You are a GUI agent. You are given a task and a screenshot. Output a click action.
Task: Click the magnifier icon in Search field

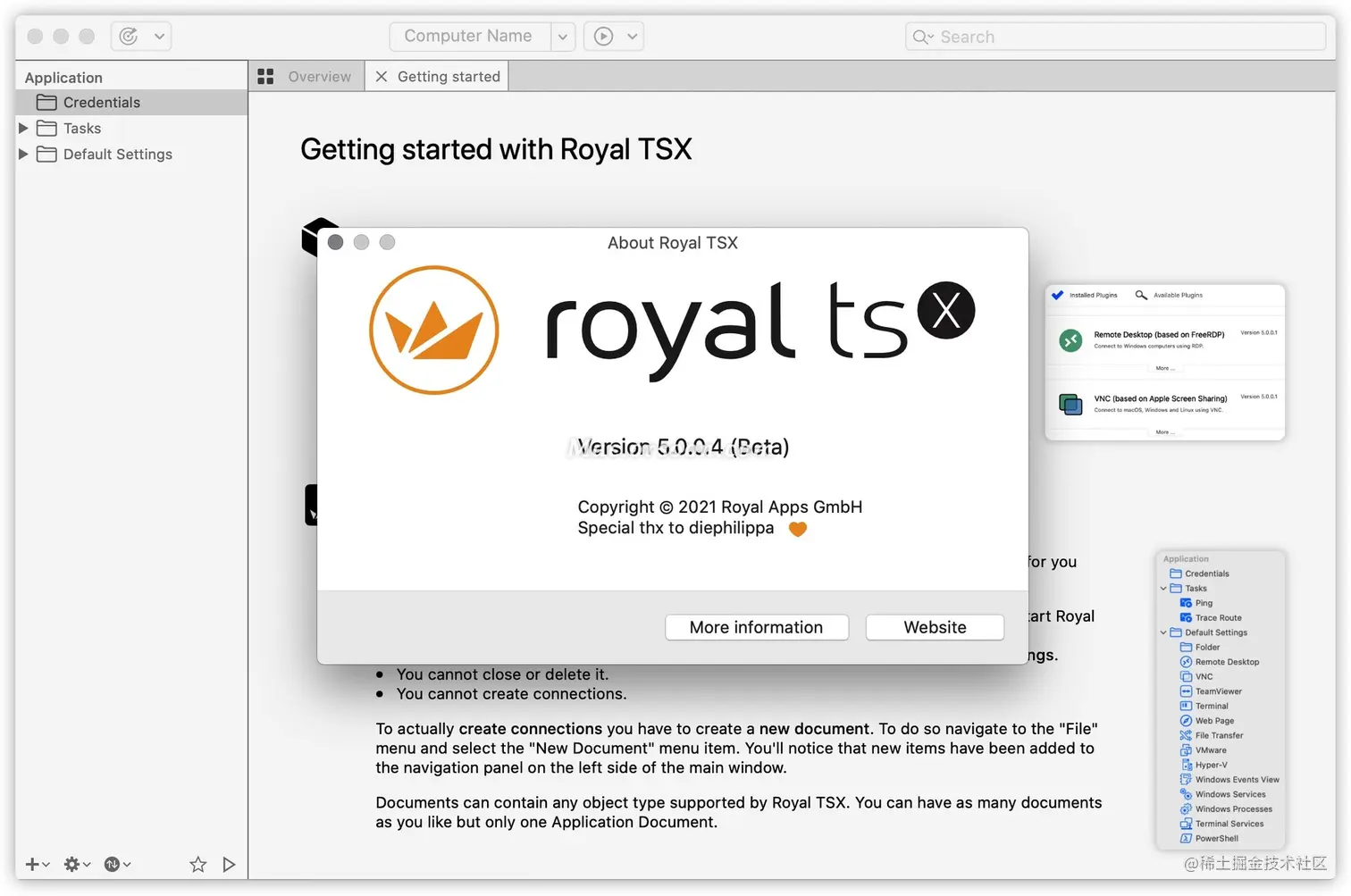coord(921,37)
